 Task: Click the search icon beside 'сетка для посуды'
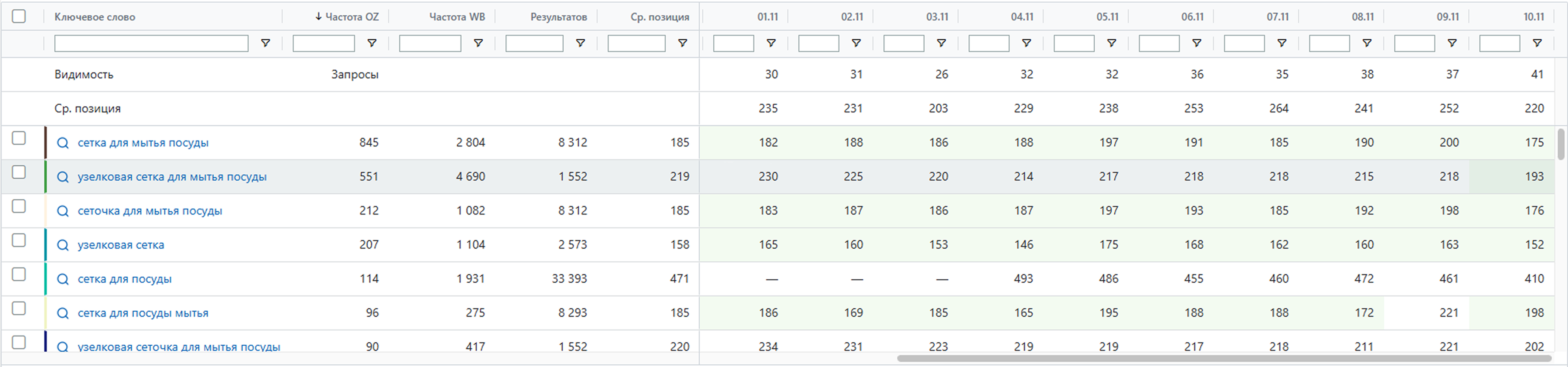pyautogui.click(x=62, y=279)
